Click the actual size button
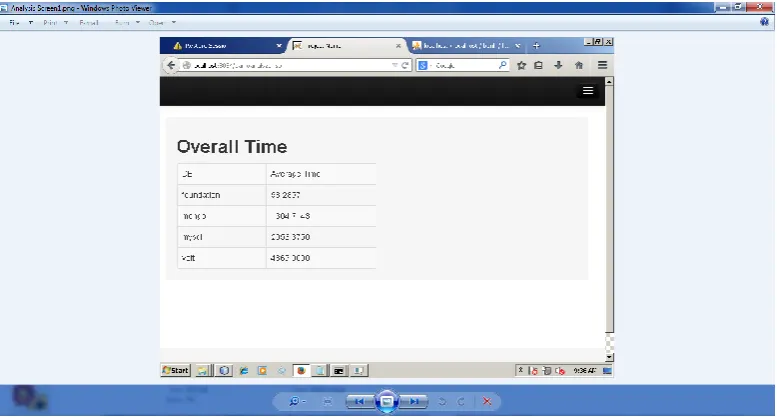This screenshot has height=418, width=777. tap(328, 401)
